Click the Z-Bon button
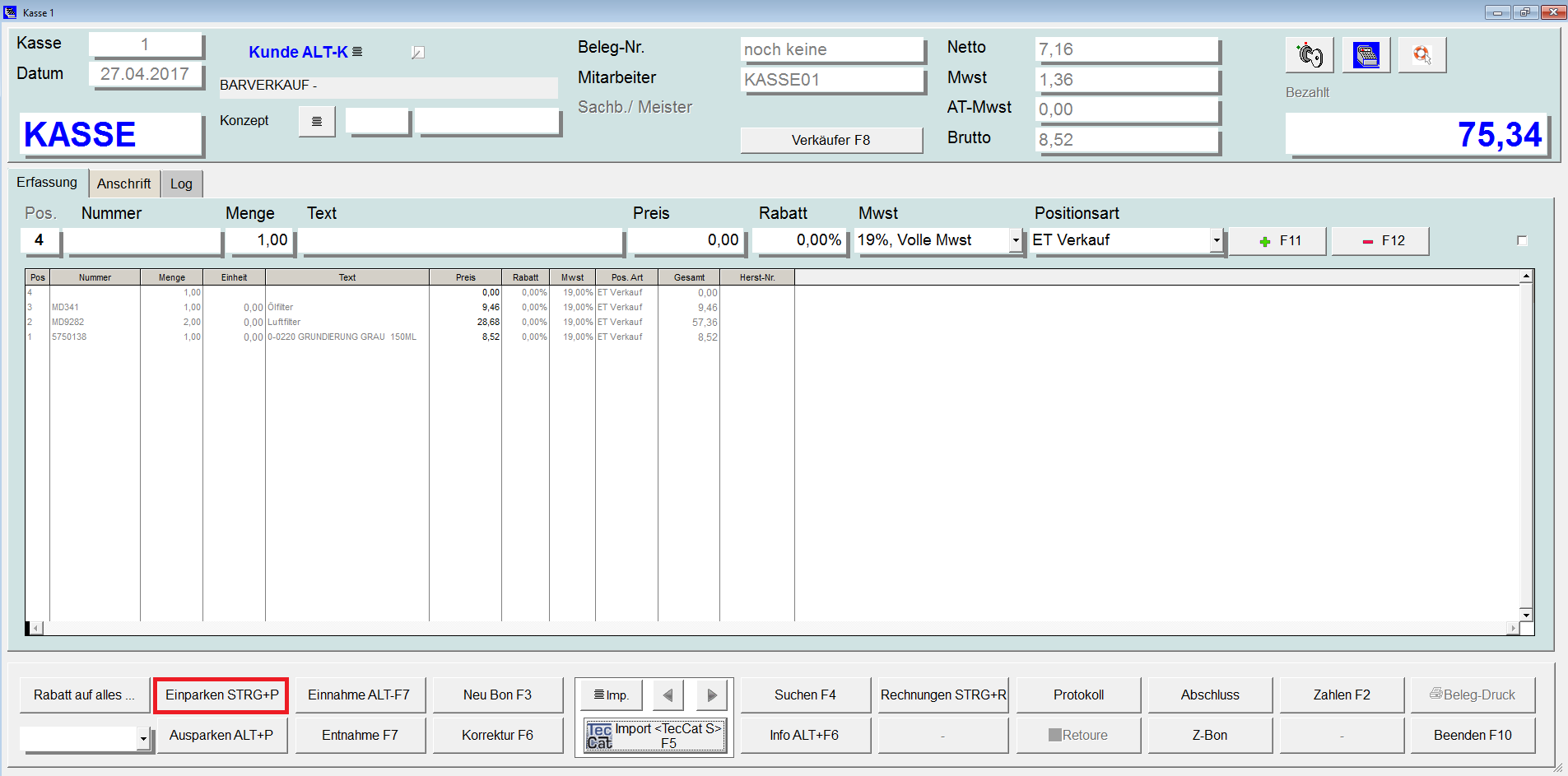1568x776 pixels. pyautogui.click(x=1210, y=736)
